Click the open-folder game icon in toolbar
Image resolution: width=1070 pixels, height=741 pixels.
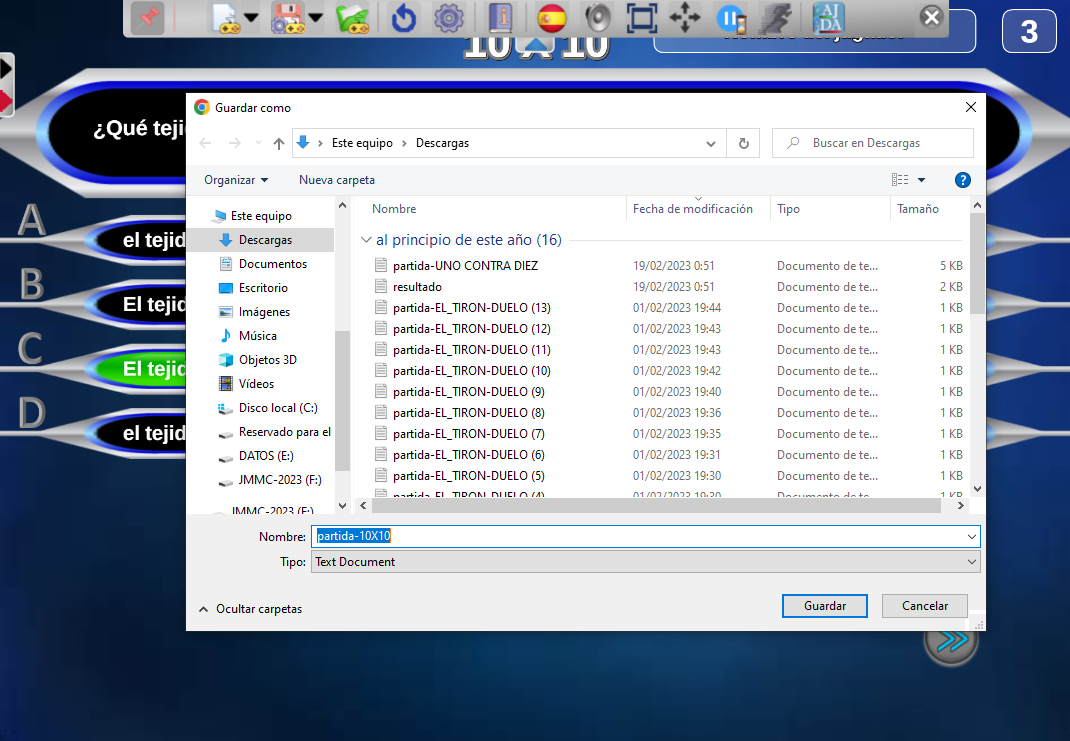click(x=354, y=18)
